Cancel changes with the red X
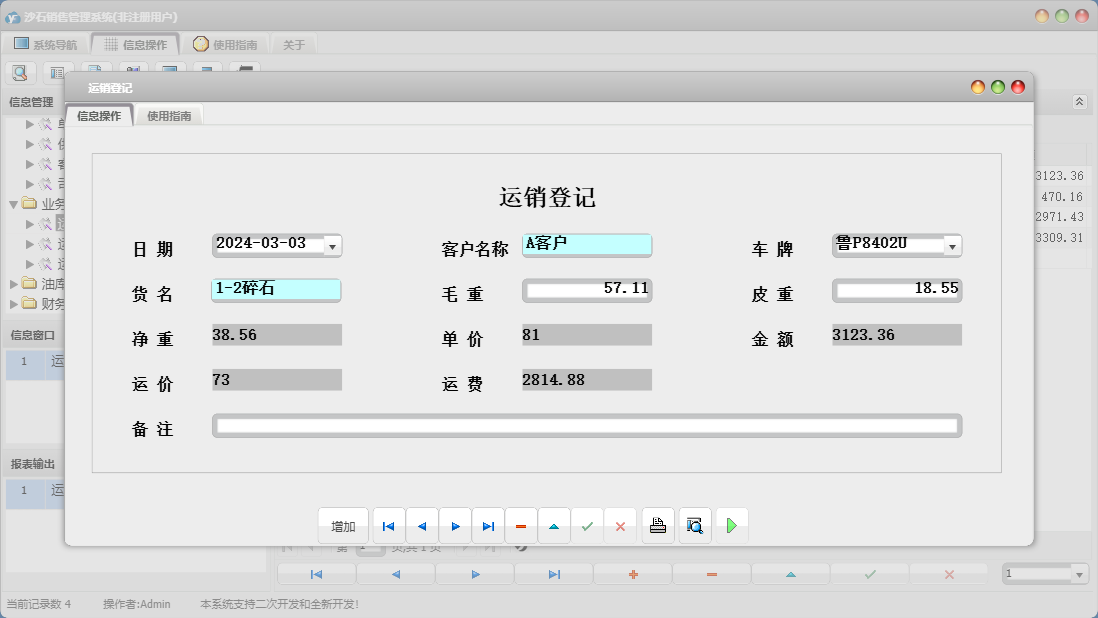This screenshot has width=1098, height=618. pyautogui.click(x=620, y=525)
